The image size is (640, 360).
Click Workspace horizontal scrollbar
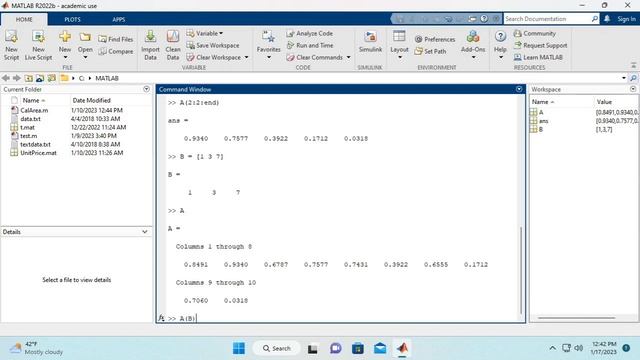(576, 318)
